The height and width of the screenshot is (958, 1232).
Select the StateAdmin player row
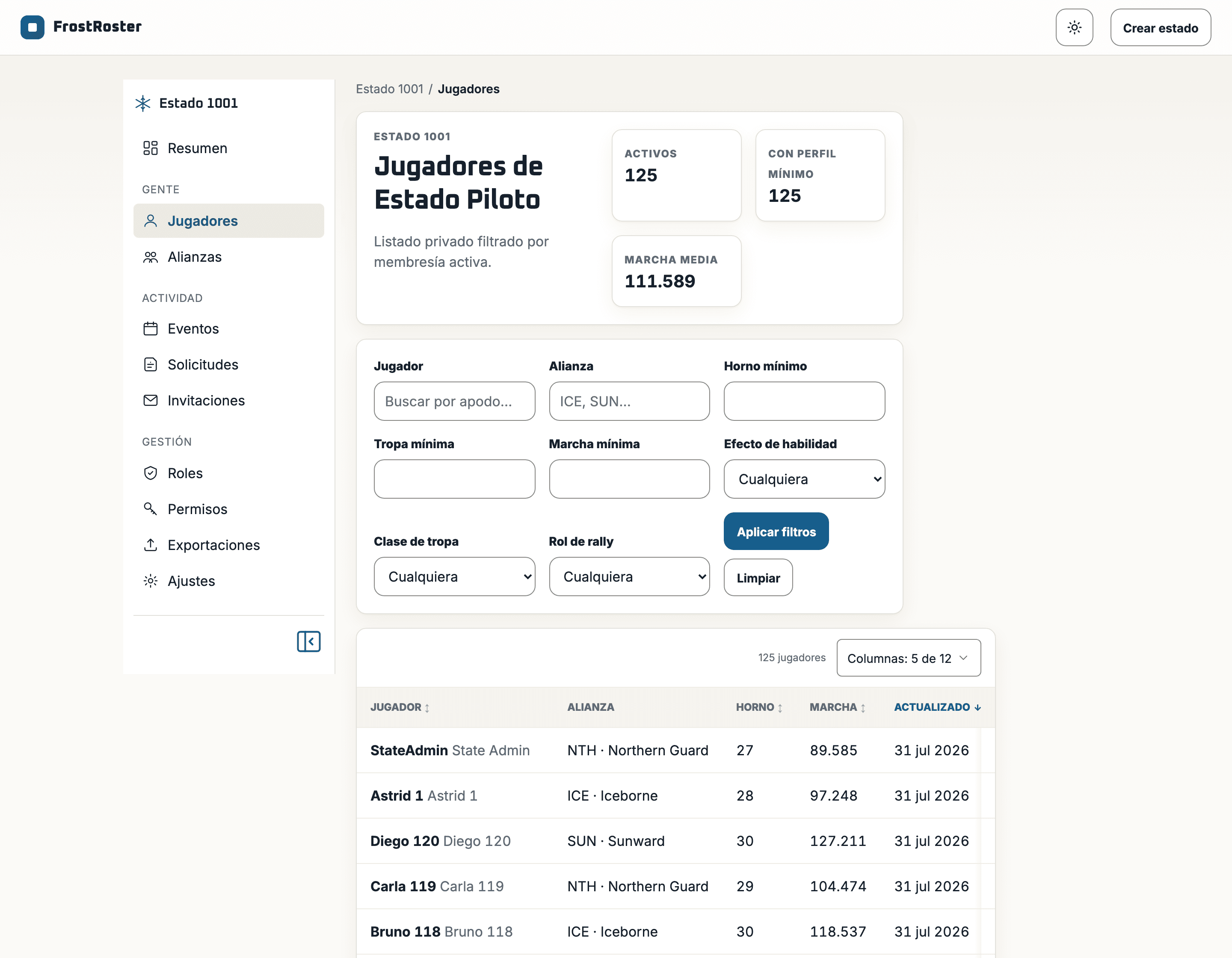coord(675,751)
